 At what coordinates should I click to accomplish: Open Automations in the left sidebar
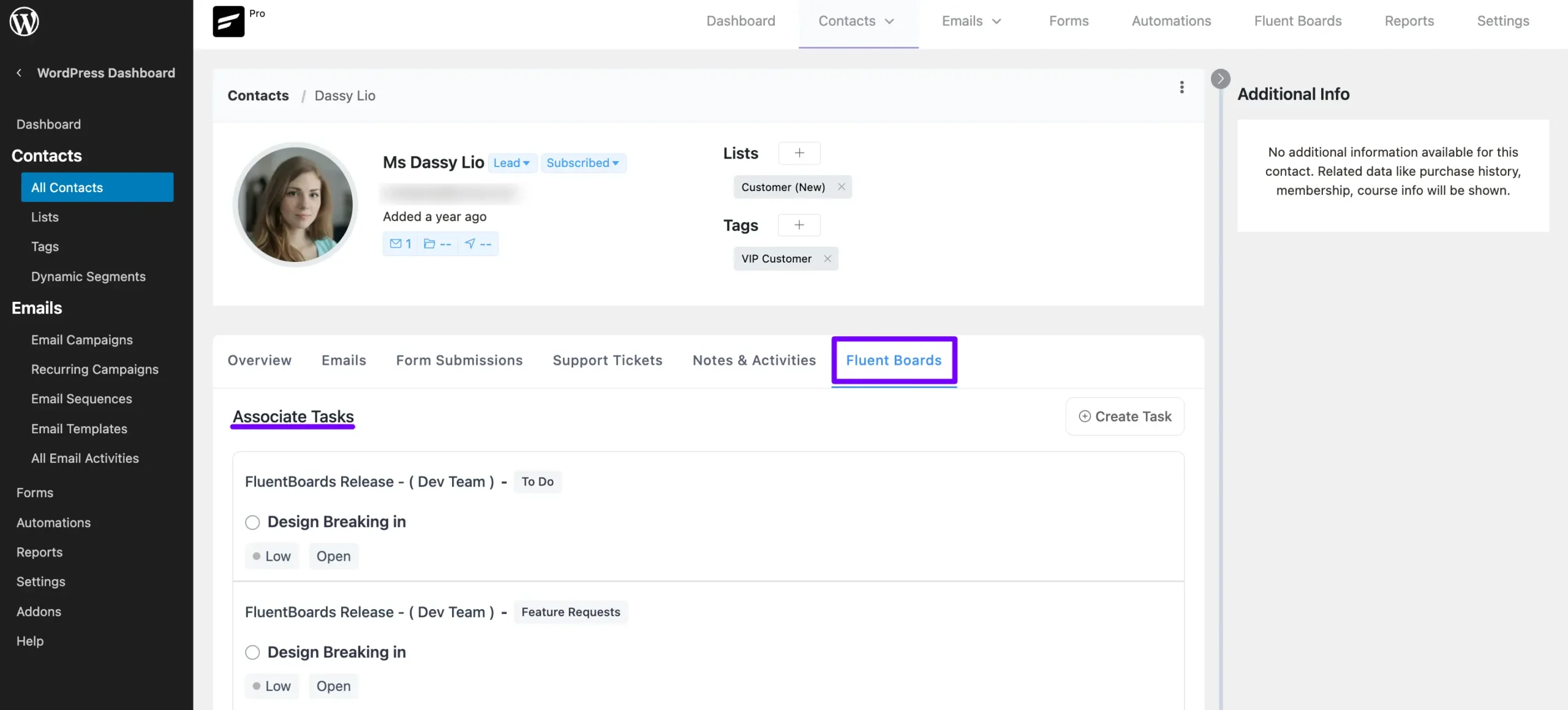53,523
